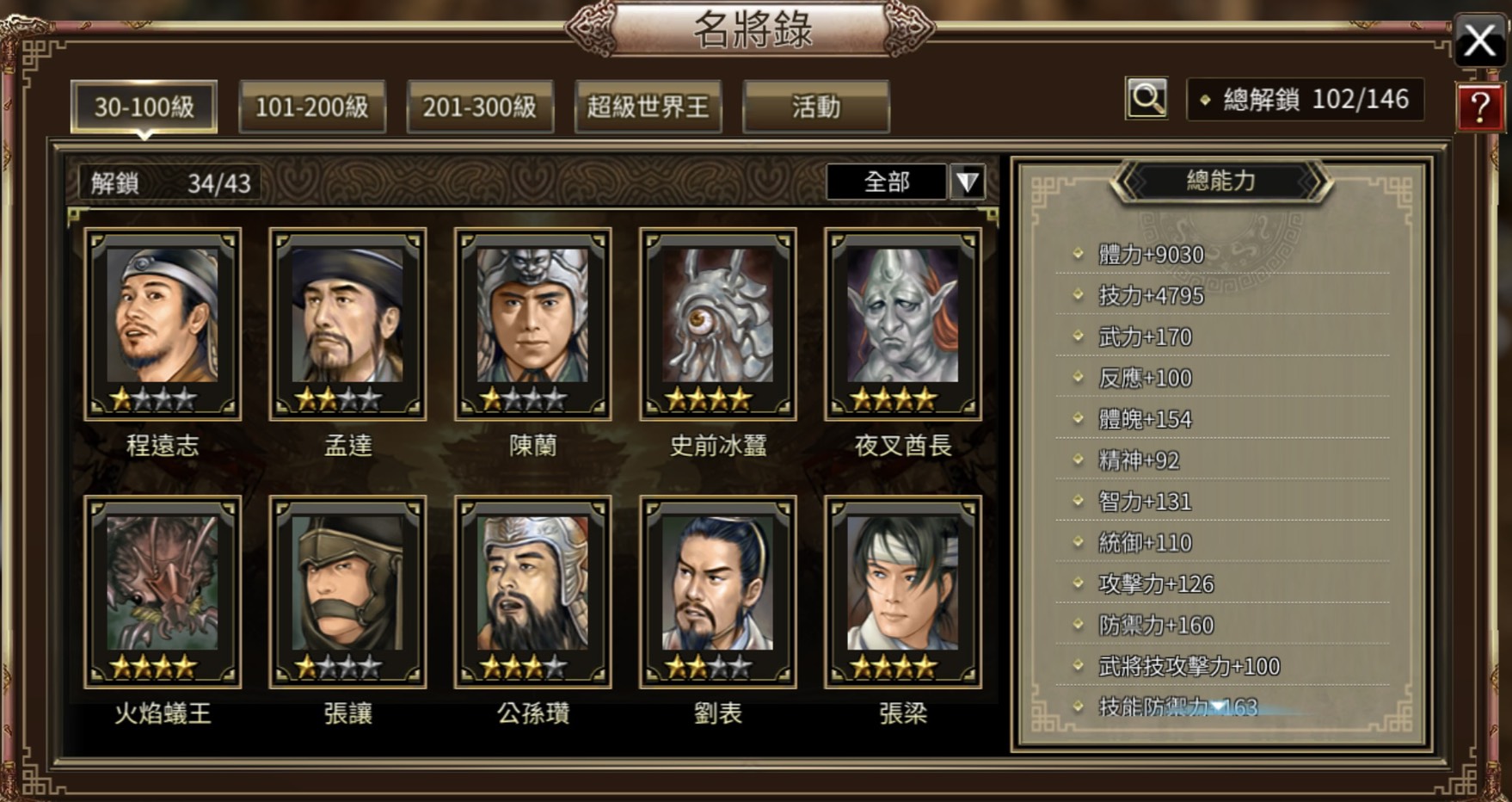Choose the 陳蘭 portrait card
This screenshot has width=1512, height=802.
click(x=533, y=324)
